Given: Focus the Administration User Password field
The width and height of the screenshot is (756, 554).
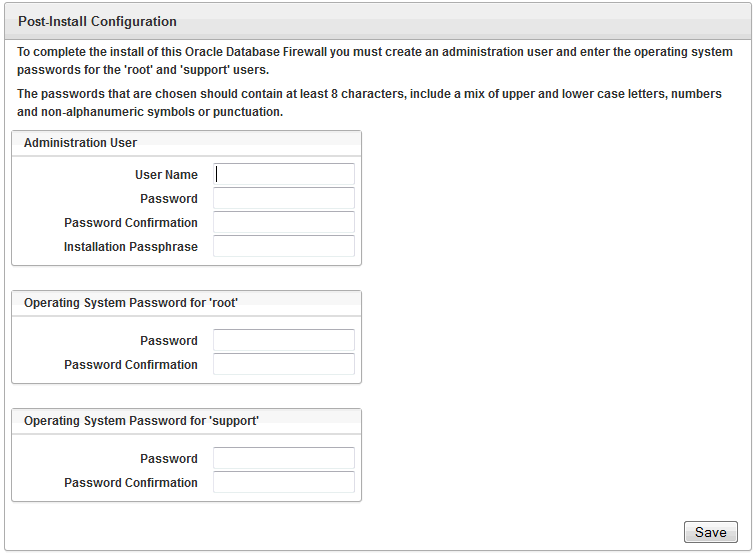Looking at the screenshot, I should 284,199.
